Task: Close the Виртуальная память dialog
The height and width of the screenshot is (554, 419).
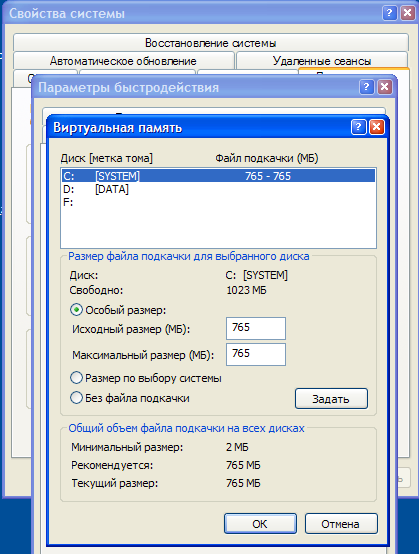Action: [377, 127]
